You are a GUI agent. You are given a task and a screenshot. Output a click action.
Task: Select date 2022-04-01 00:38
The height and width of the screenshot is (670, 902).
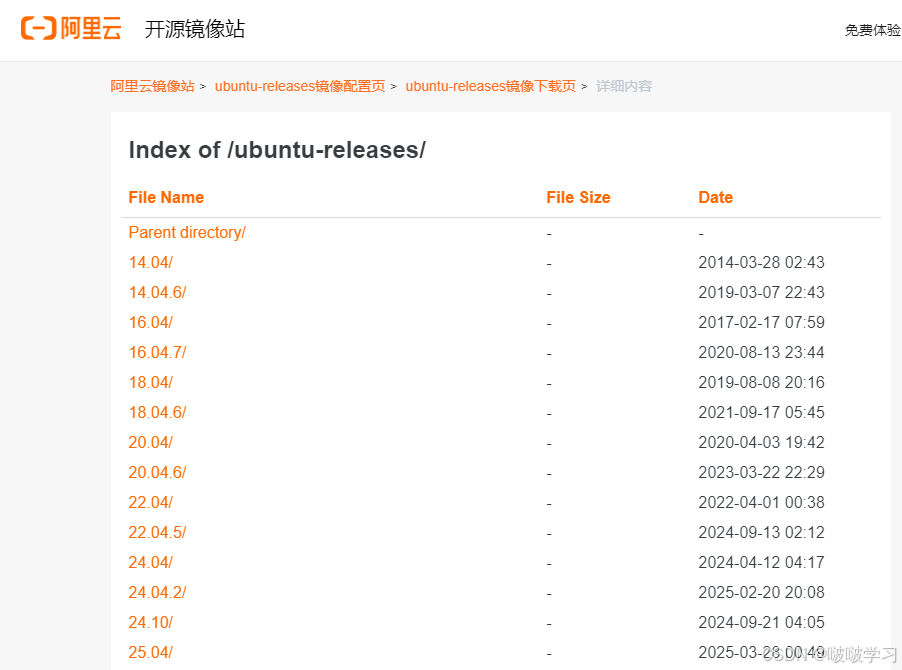click(x=761, y=502)
